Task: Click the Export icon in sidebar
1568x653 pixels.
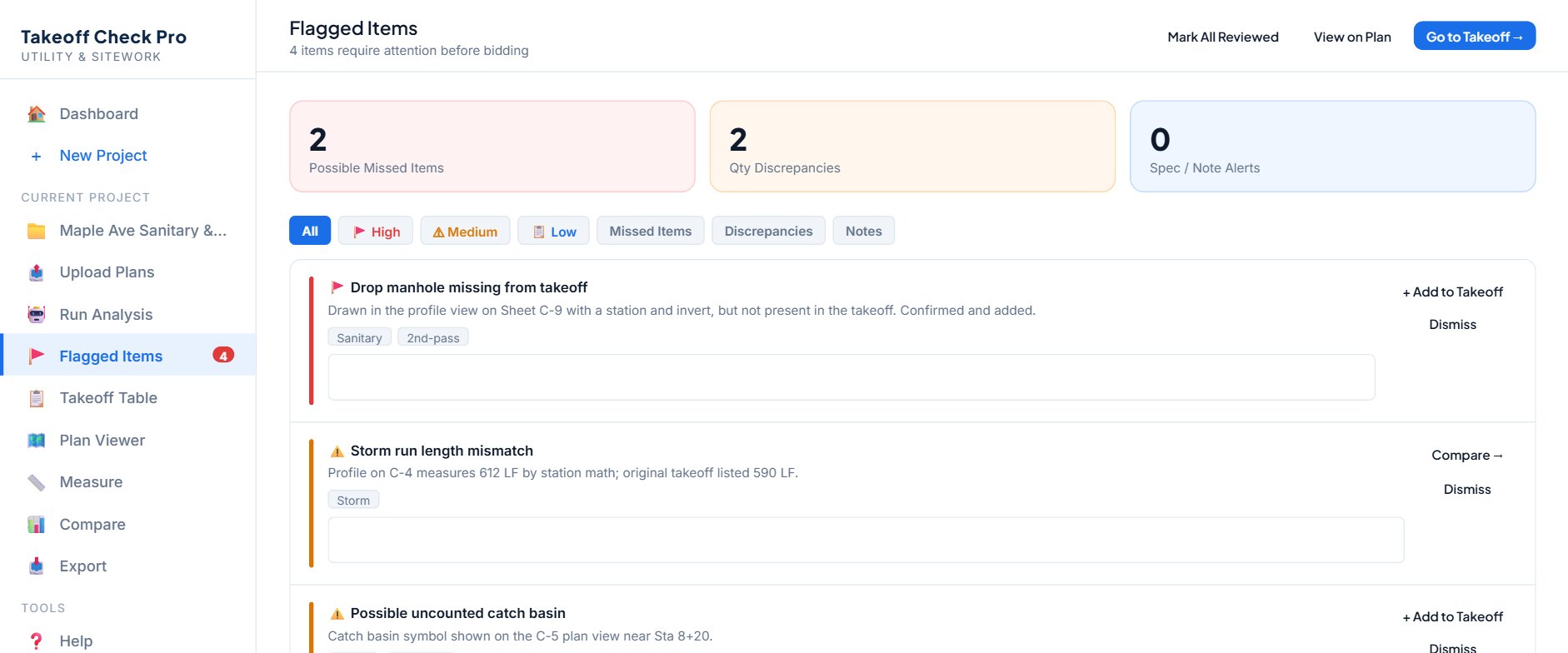Action: [36, 566]
